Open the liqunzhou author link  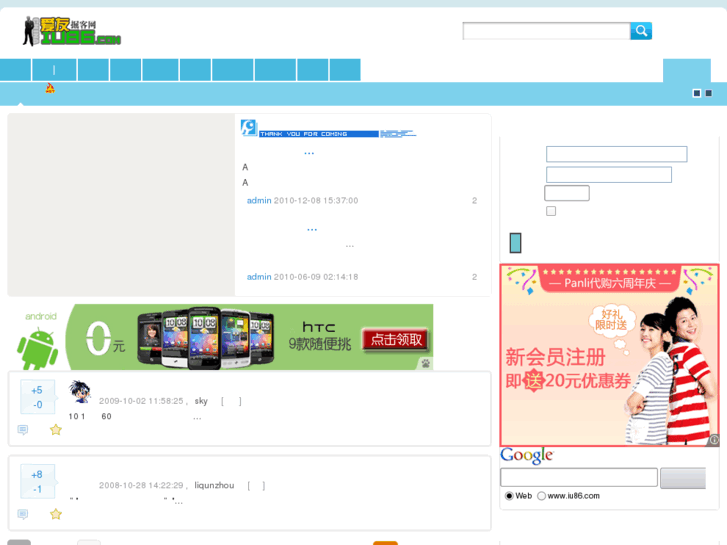[214, 485]
